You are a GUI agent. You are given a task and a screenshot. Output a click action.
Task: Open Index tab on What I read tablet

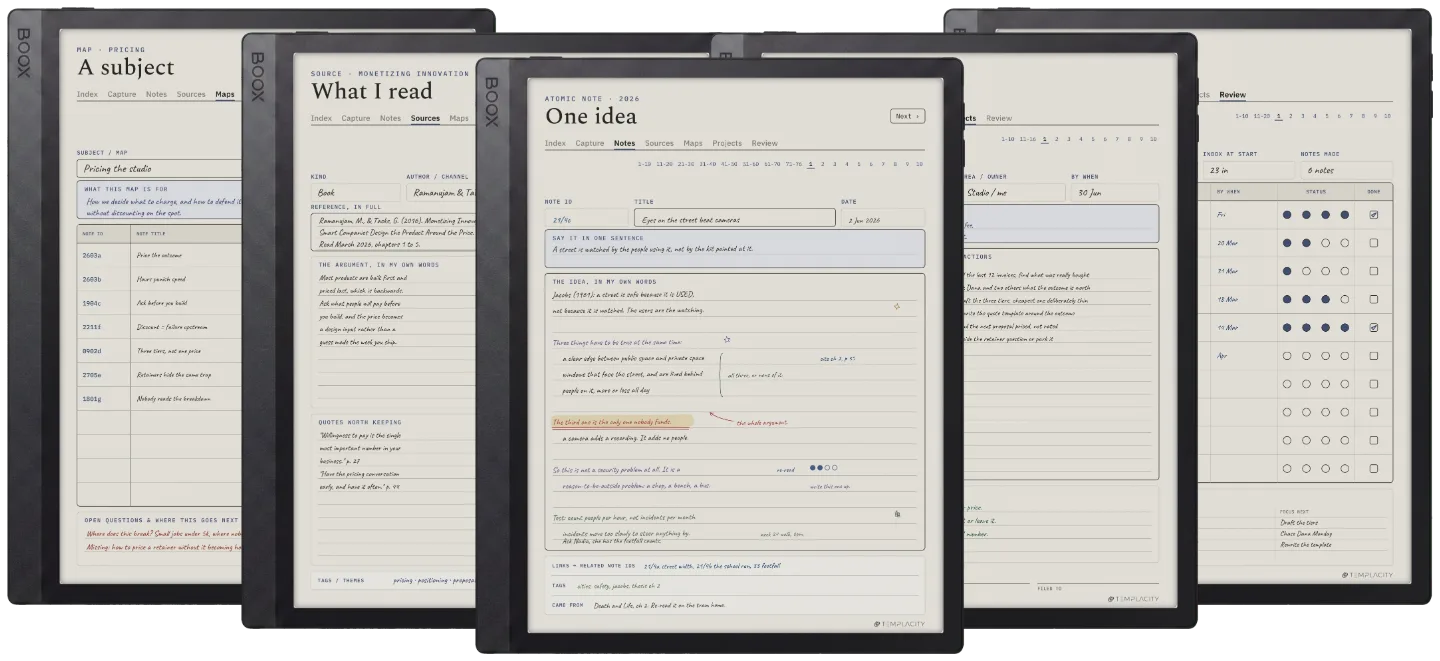321,118
